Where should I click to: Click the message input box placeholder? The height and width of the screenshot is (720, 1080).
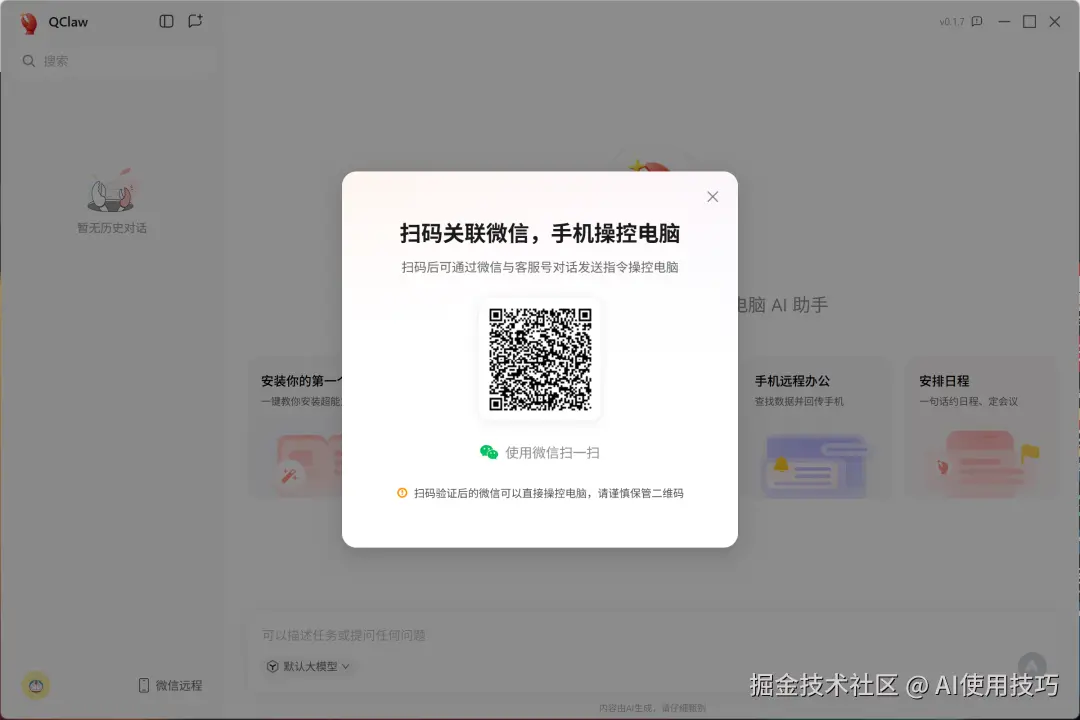[344, 635]
